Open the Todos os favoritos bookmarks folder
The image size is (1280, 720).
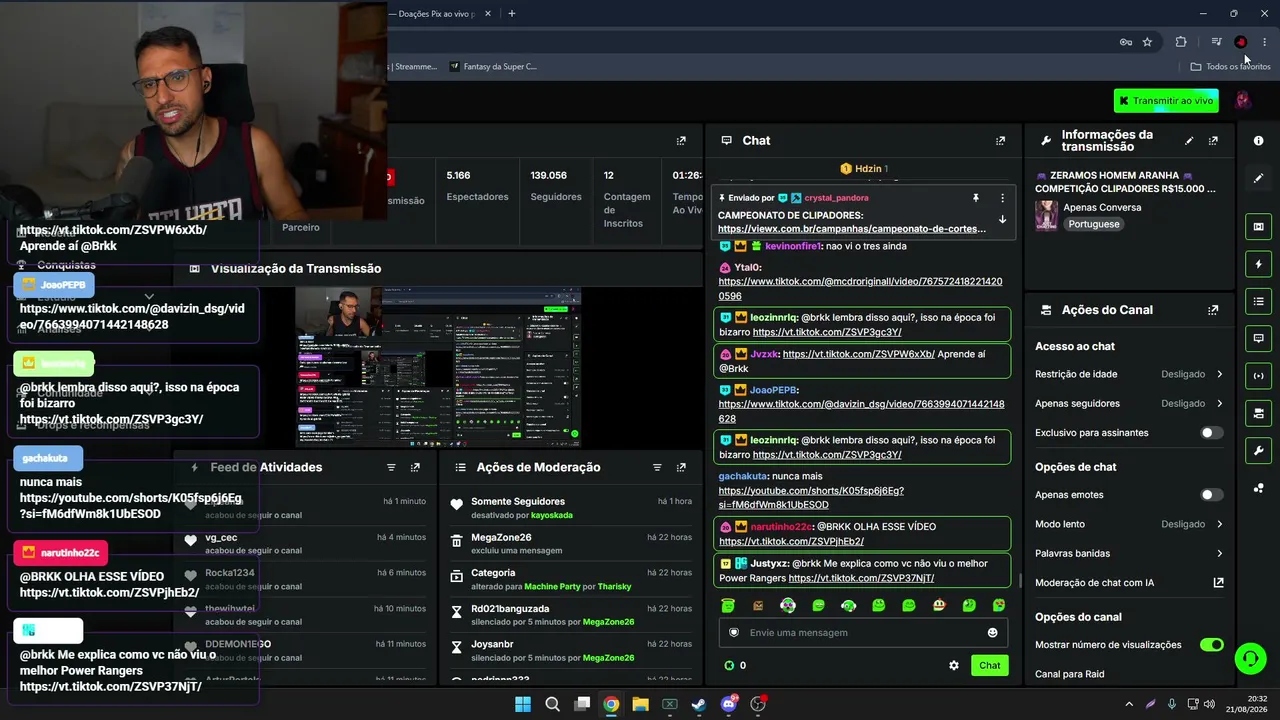(1230, 67)
